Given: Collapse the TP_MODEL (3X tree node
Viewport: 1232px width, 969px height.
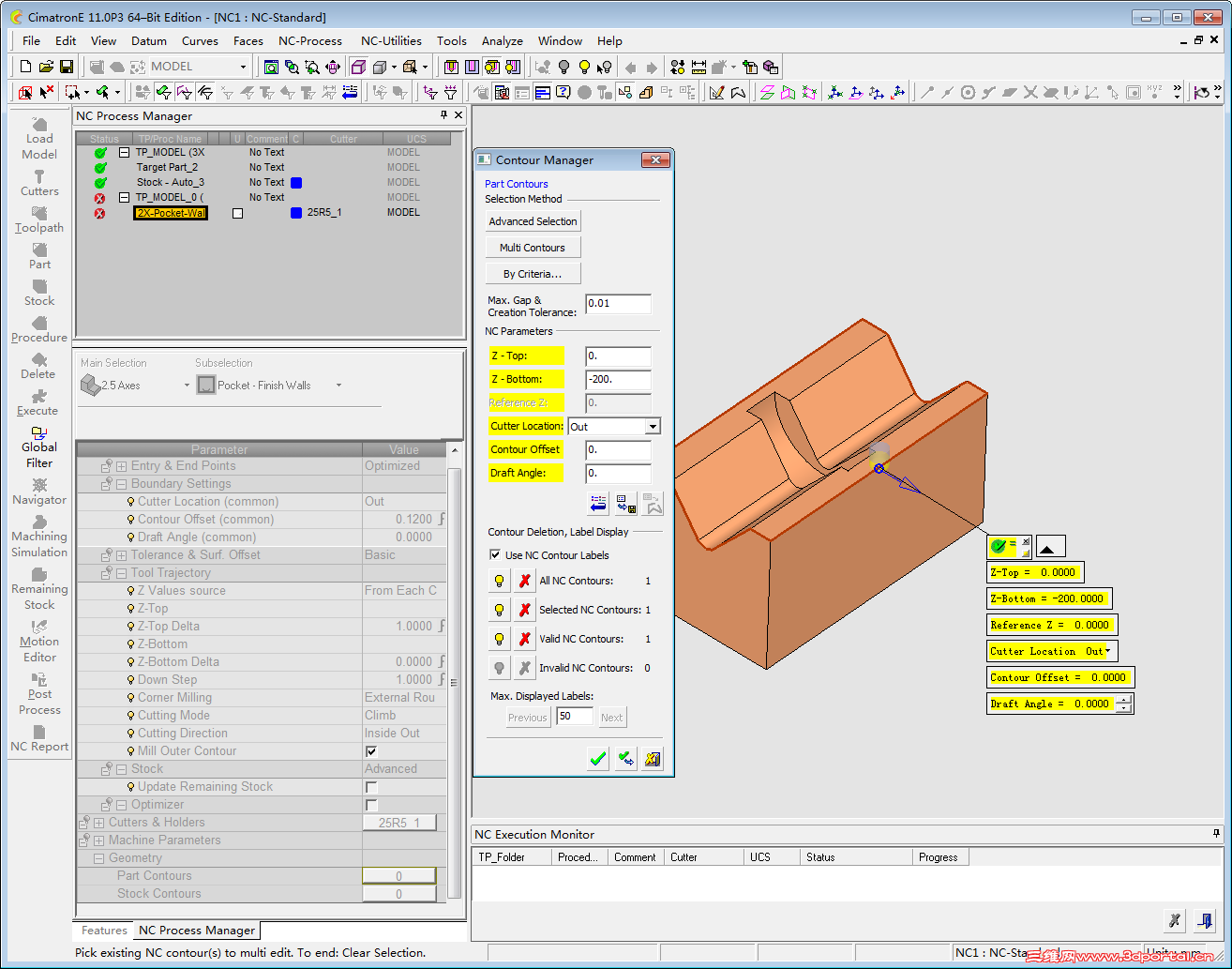Looking at the screenshot, I should [124, 152].
